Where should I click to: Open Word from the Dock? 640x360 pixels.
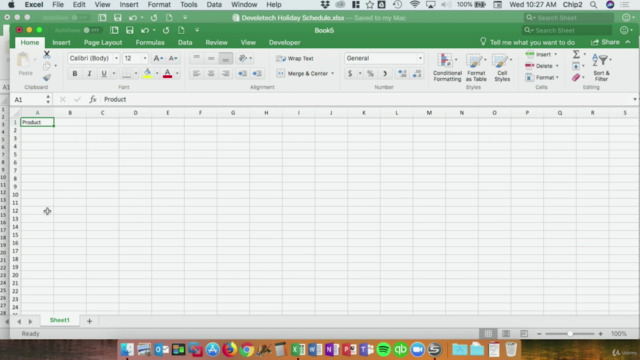click(x=315, y=349)
